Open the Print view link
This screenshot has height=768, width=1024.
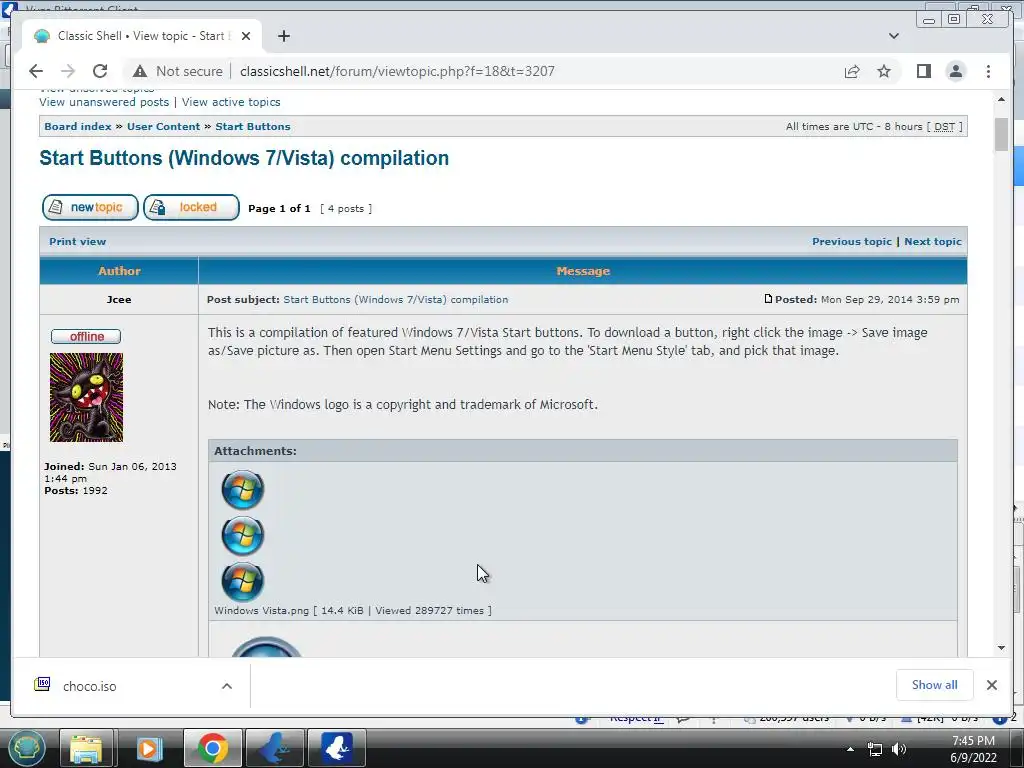77,242
